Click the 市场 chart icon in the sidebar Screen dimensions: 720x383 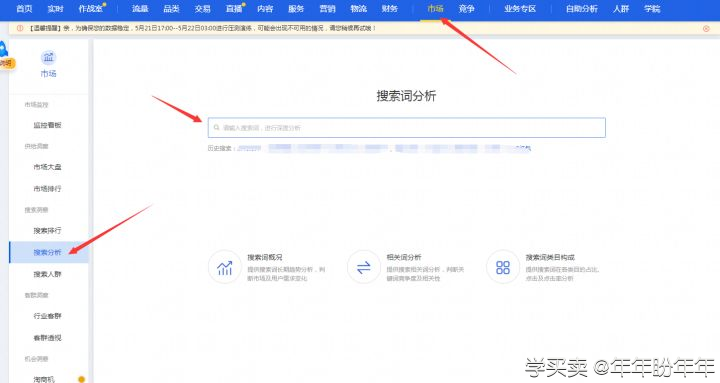point(48,57)
